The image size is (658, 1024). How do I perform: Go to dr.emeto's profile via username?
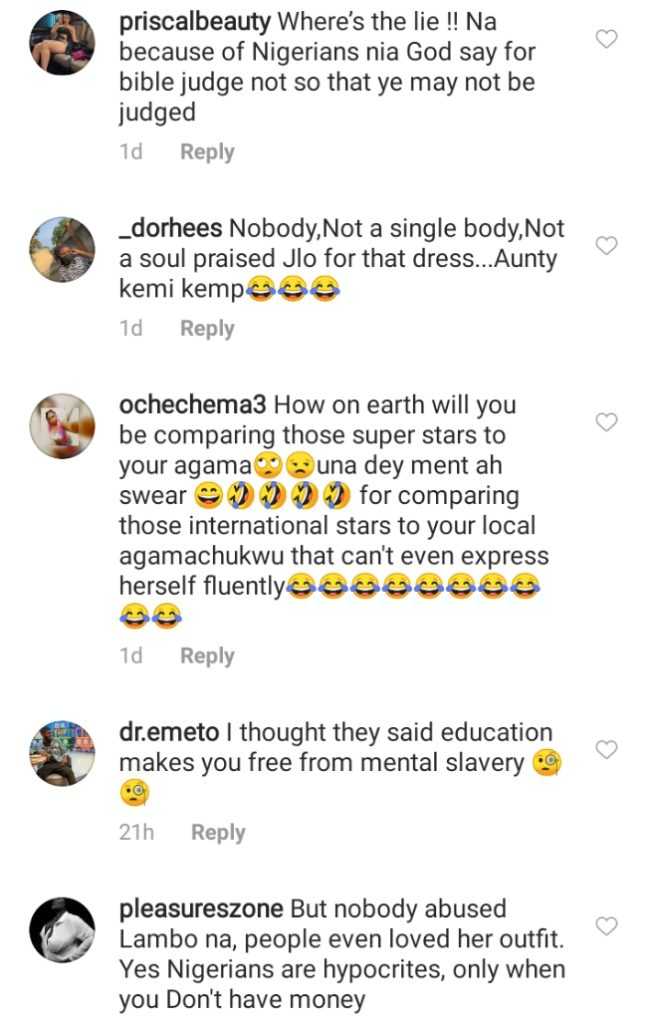169,733
